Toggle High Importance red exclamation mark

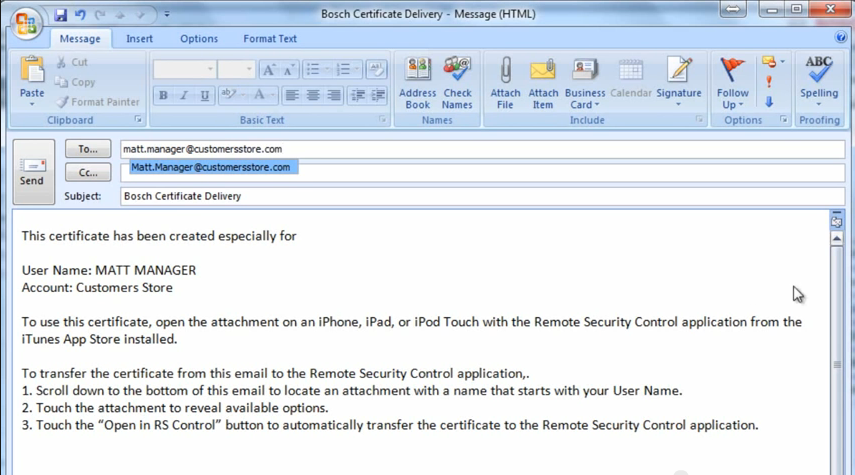(x=769, y=82)
